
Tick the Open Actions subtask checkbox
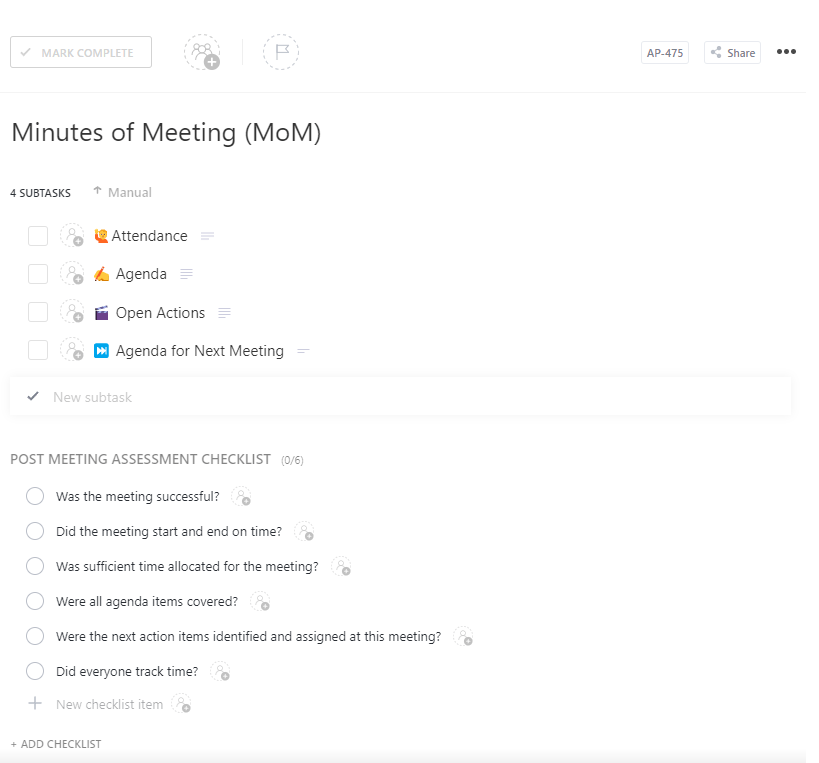tap(38, 312)
